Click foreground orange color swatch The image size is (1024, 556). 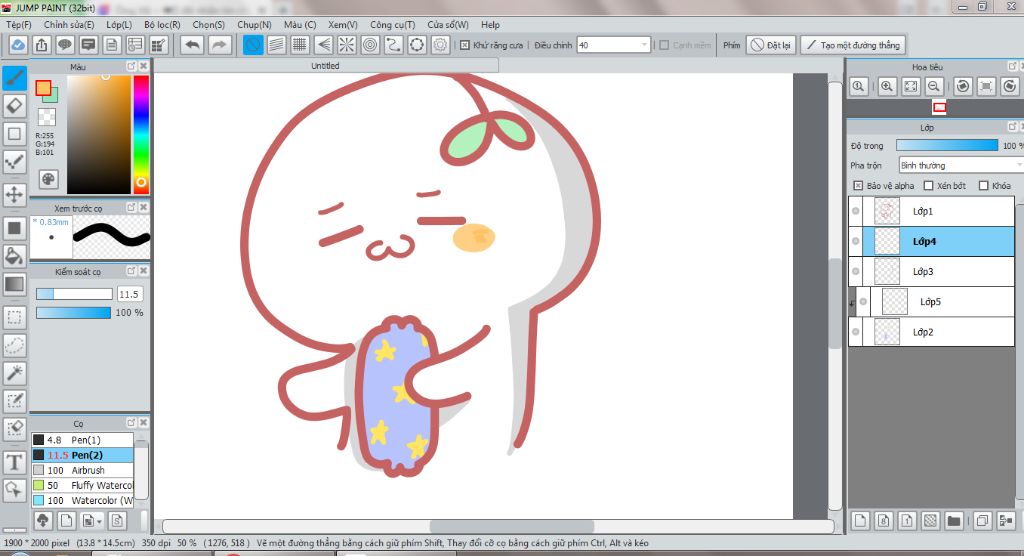43,88
